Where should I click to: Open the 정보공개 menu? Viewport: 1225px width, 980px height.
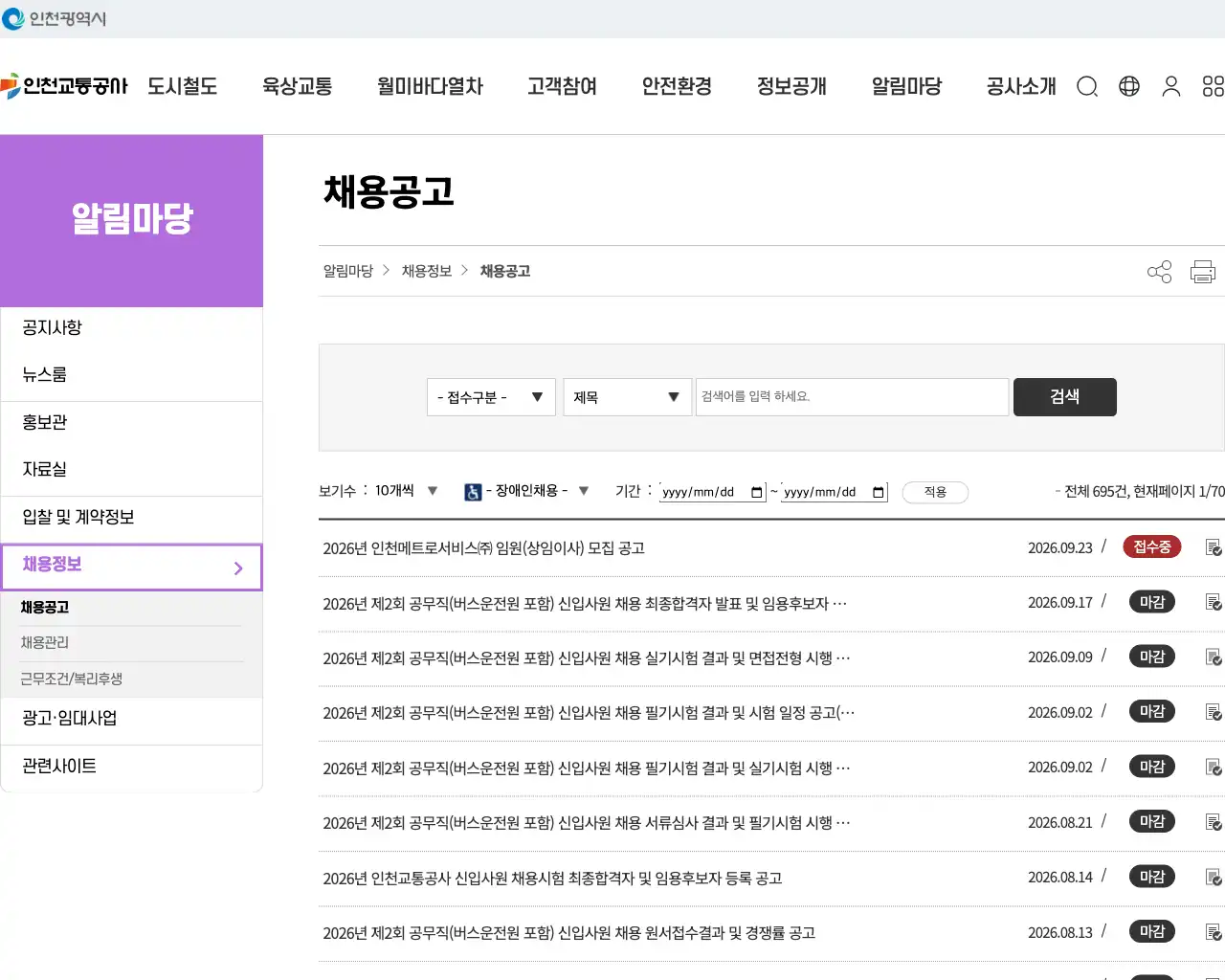coord(792,86)
